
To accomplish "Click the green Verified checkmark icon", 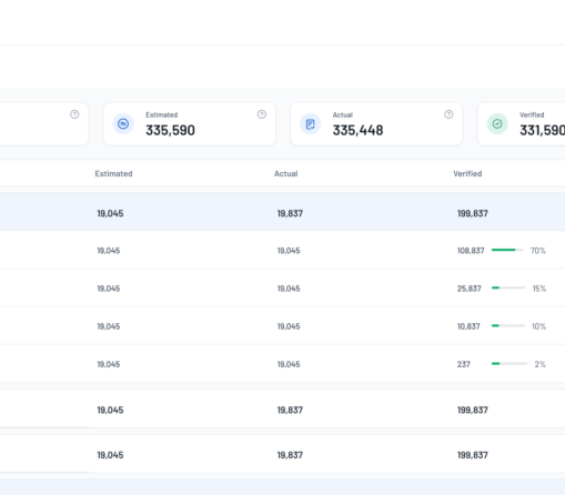I will [497, 124].
